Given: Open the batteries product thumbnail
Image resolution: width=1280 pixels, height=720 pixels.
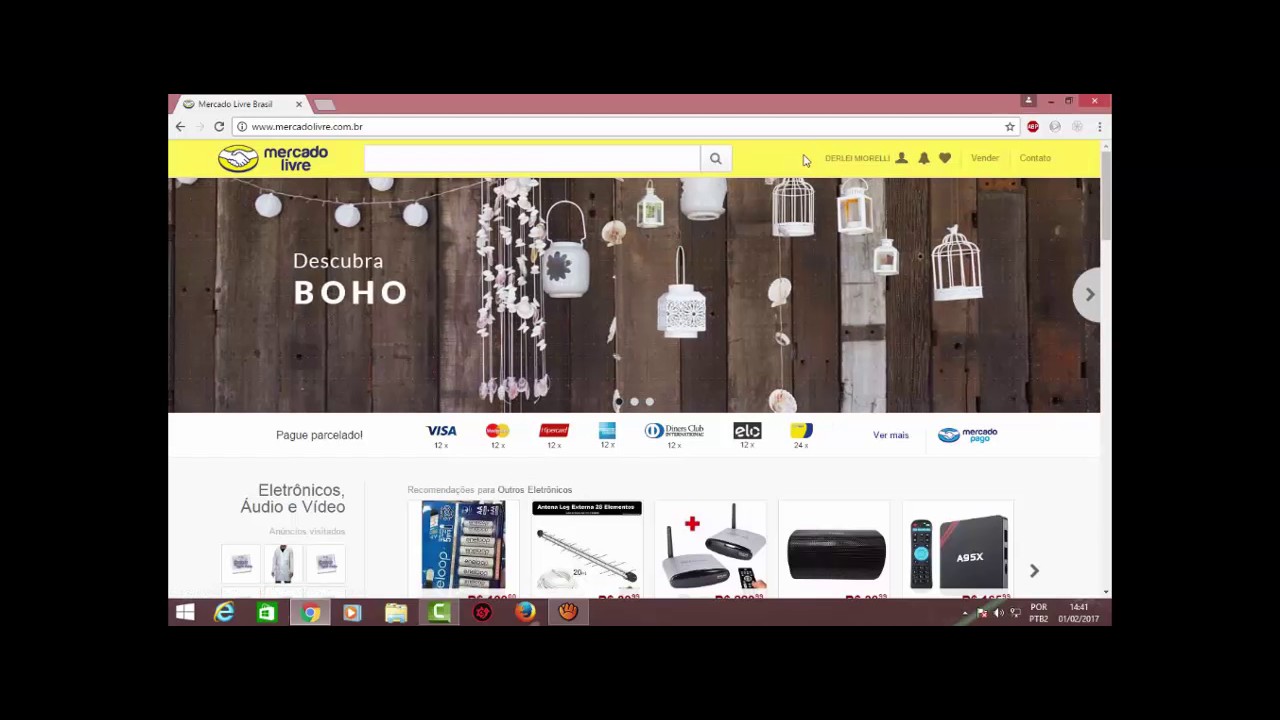Looking at the screenshot, I should pyautogui.click(x=463, y=545).
